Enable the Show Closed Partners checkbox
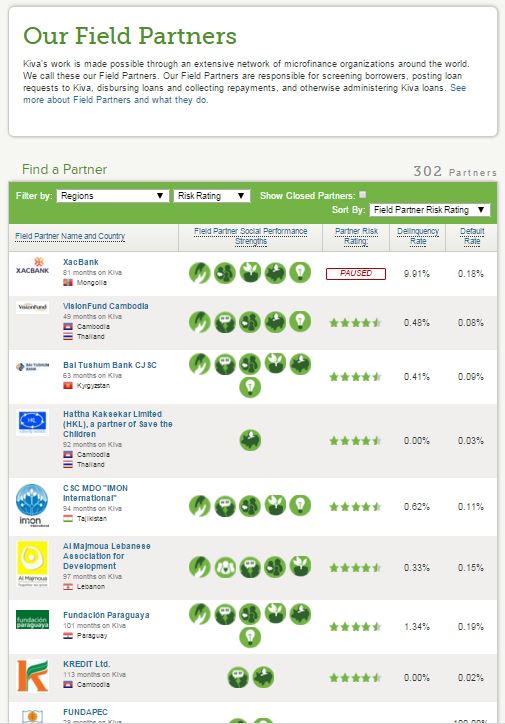The height and width of the screenshot is (724, 505). coord(363,194)
